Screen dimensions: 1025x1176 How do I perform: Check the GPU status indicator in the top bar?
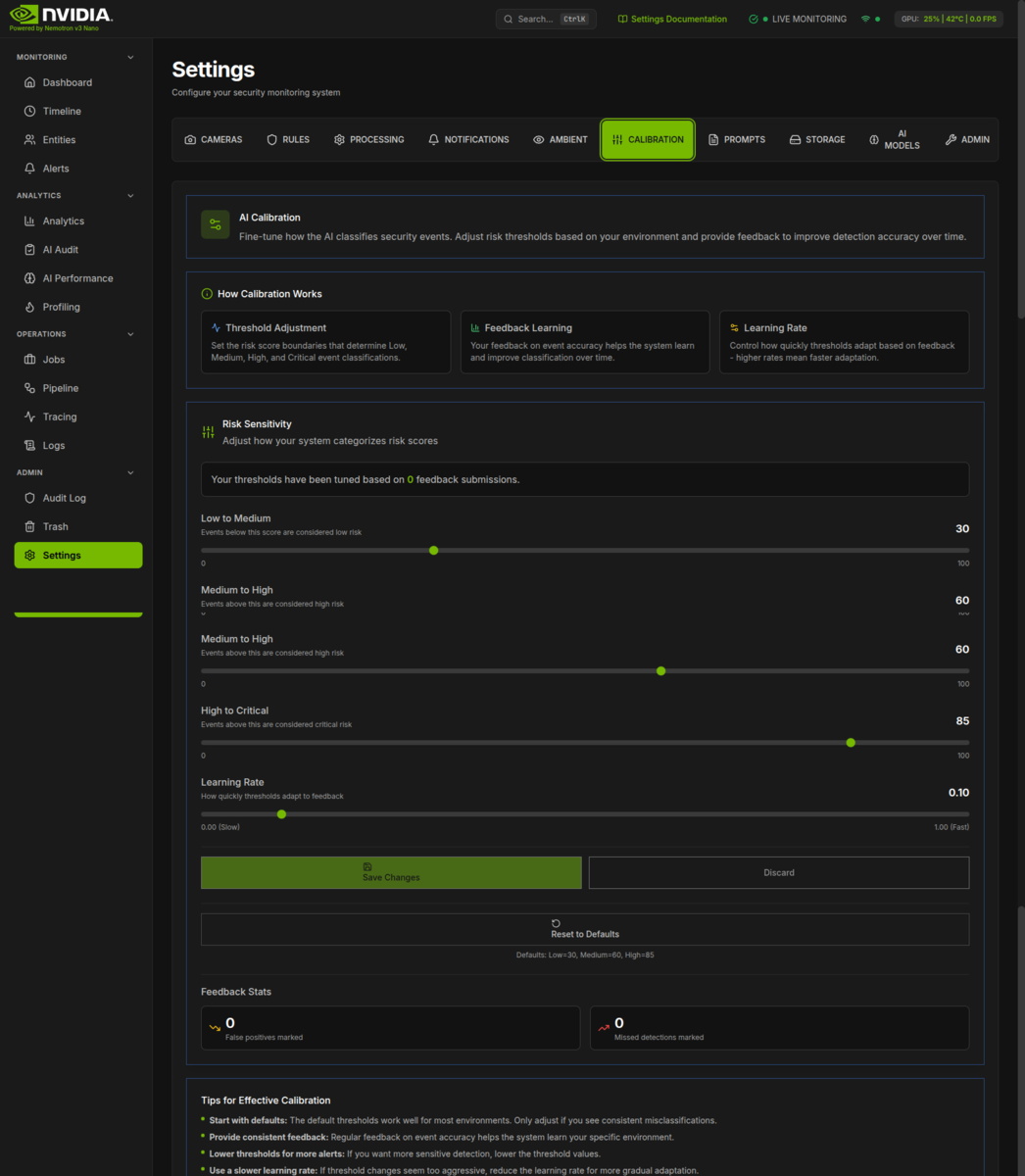[949, 17]
